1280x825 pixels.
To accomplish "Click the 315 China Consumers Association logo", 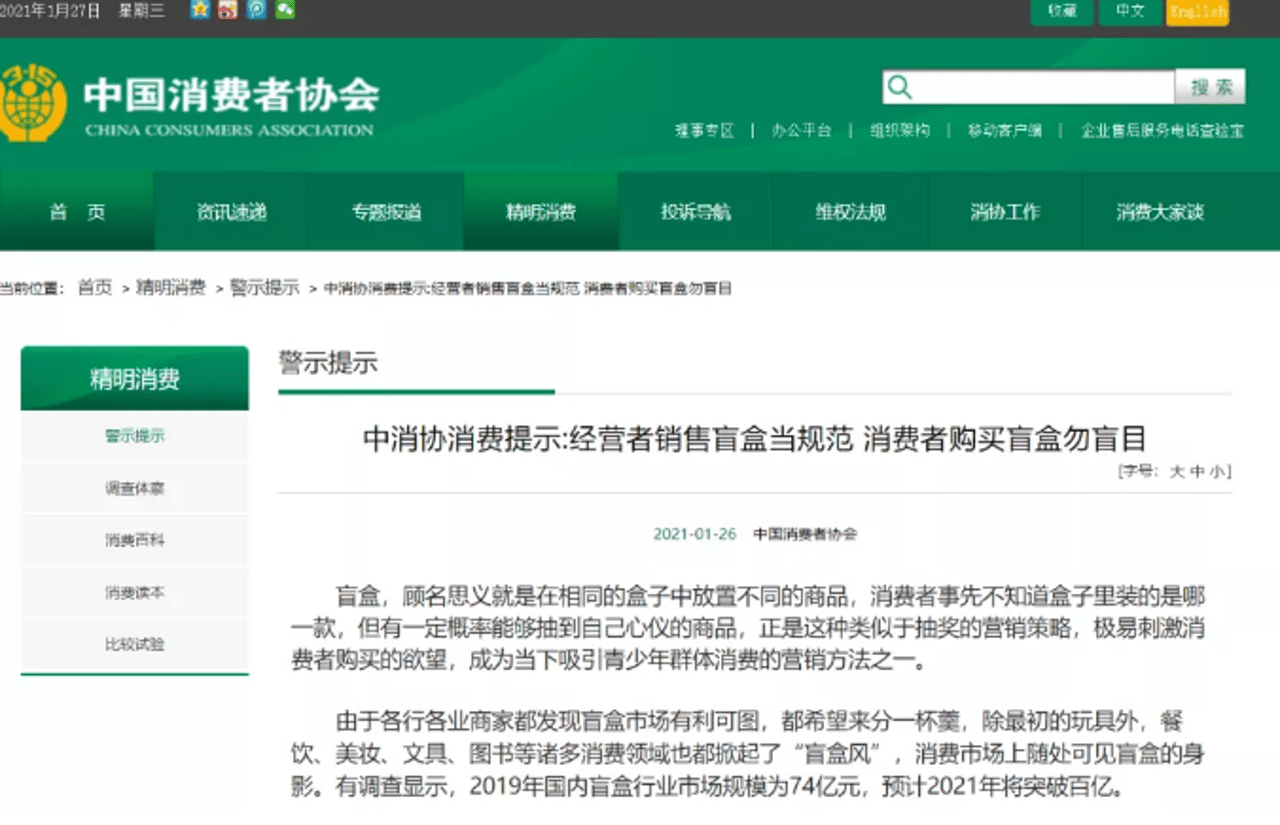I will pos(32,103).
